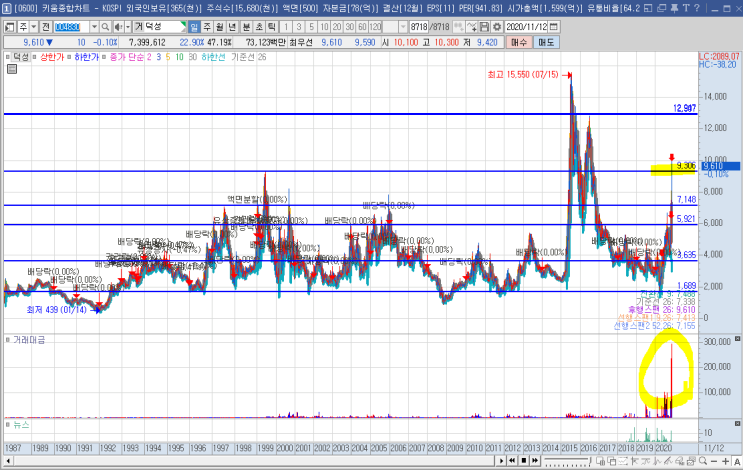Click the horizontal scrollbar left arrow
Viewport: 743px width, 470px height.
pyautogui.click(x=8, y=461)
